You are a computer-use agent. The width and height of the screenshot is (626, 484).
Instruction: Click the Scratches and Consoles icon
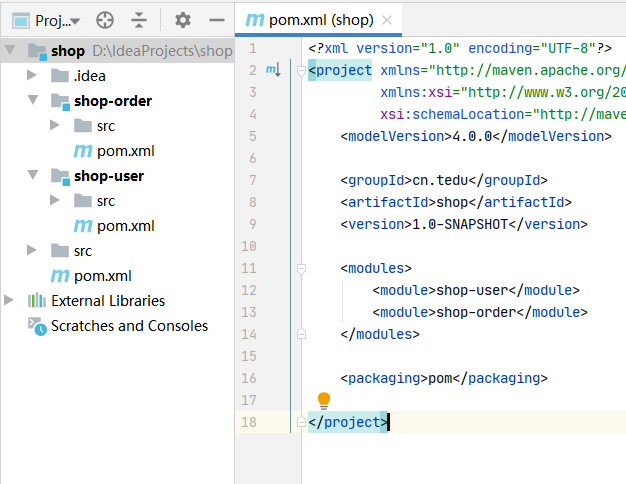coord(37,326)
